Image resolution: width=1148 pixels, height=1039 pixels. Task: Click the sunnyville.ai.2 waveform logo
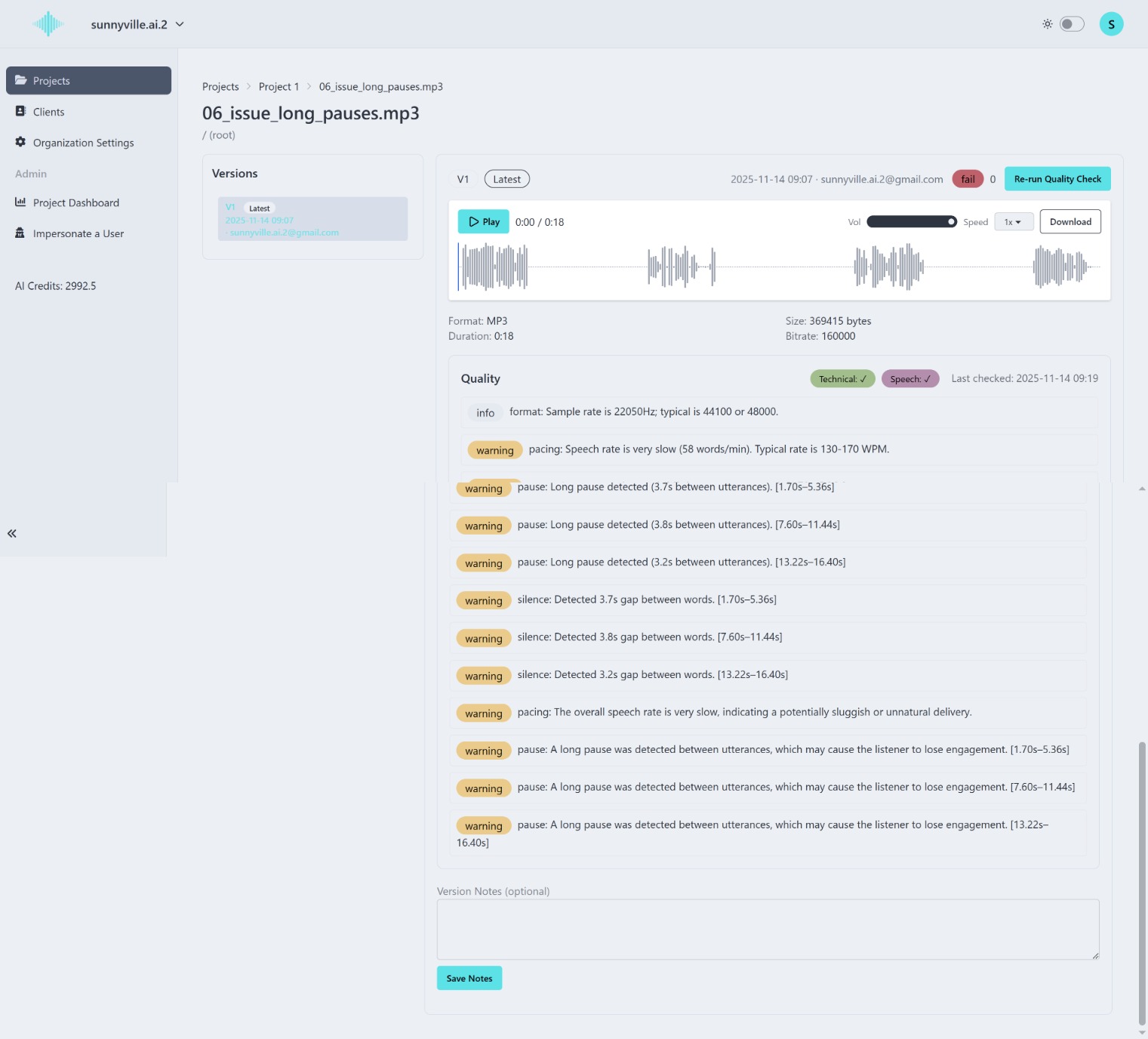[48, 23]
